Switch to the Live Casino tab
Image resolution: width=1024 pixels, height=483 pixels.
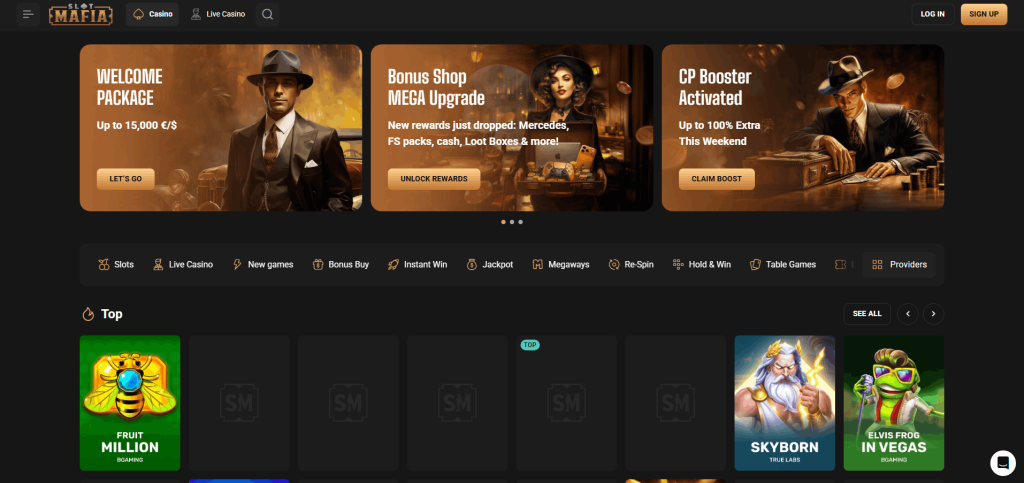(217, 14)
